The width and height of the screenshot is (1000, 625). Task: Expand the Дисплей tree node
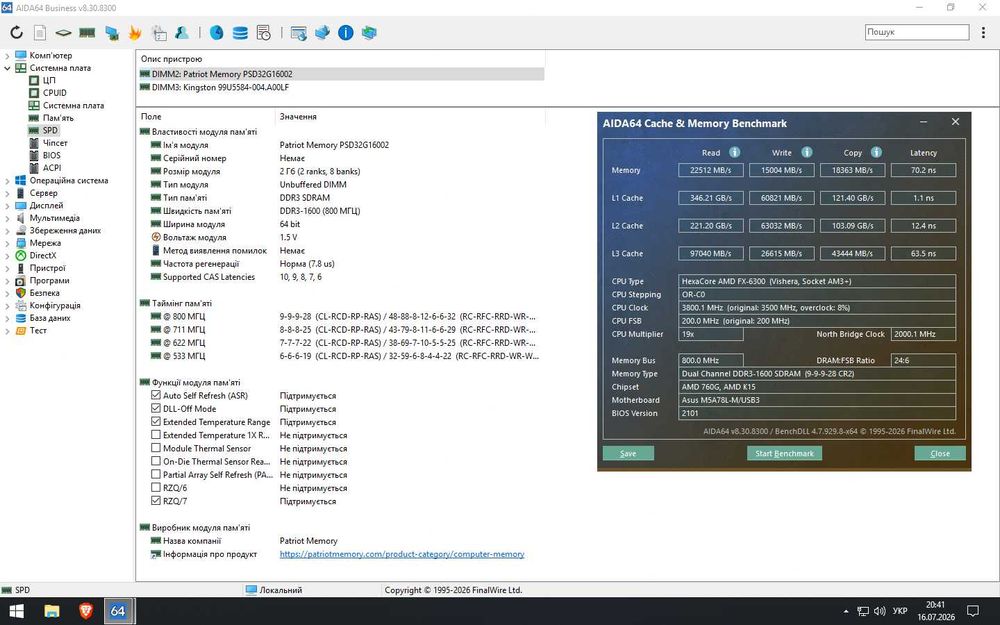click(x=7, y=205)
